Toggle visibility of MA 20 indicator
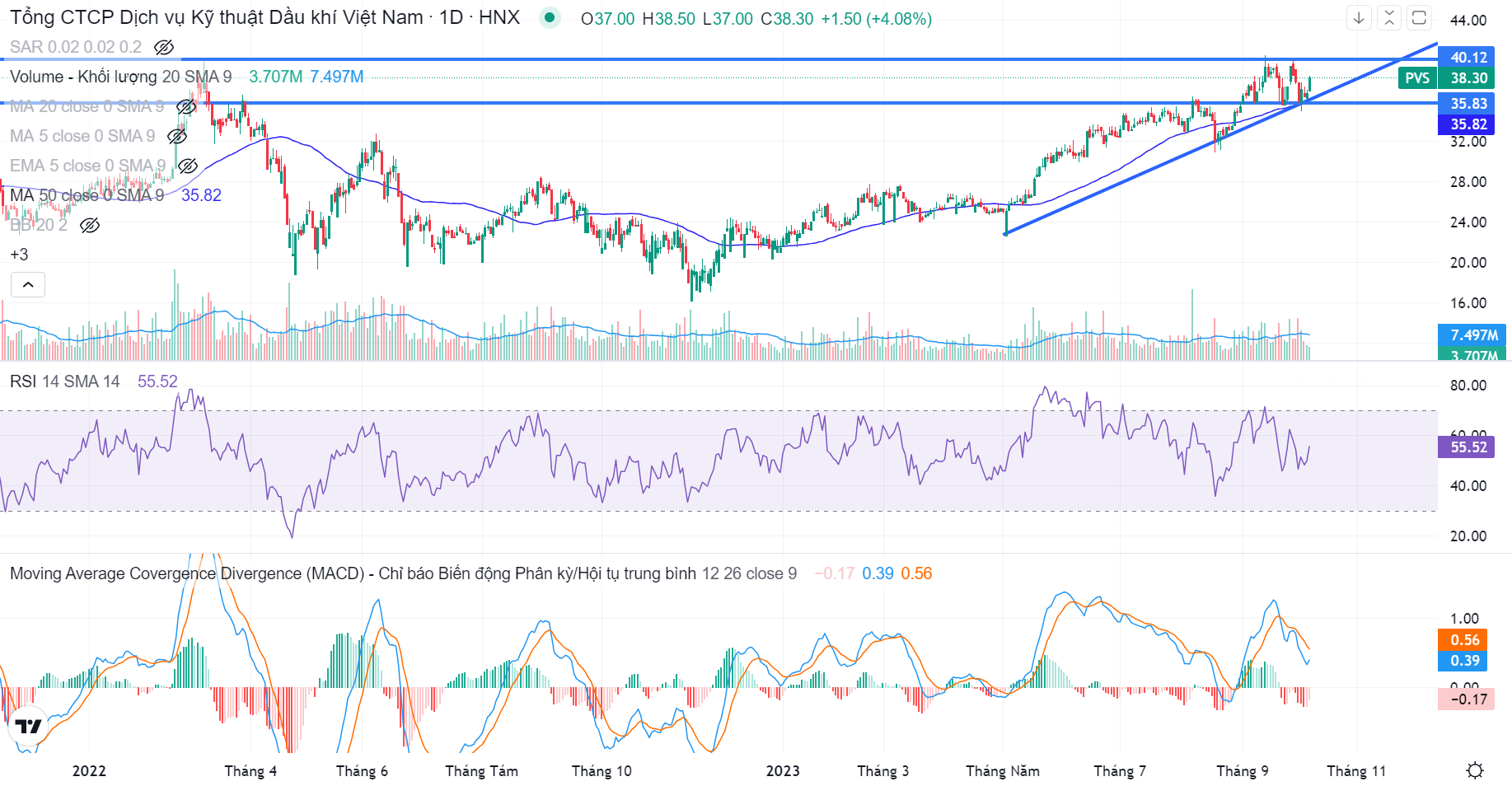1512x786 pixels. [186, 106]
